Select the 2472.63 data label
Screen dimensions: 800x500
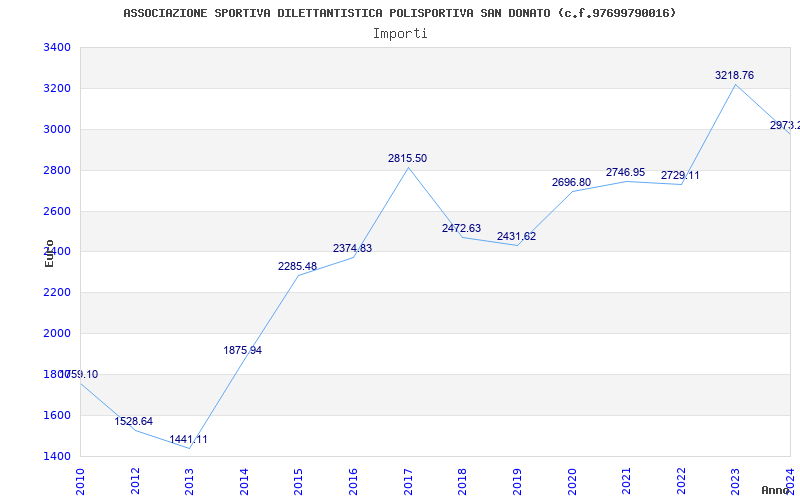click(461, 229)
